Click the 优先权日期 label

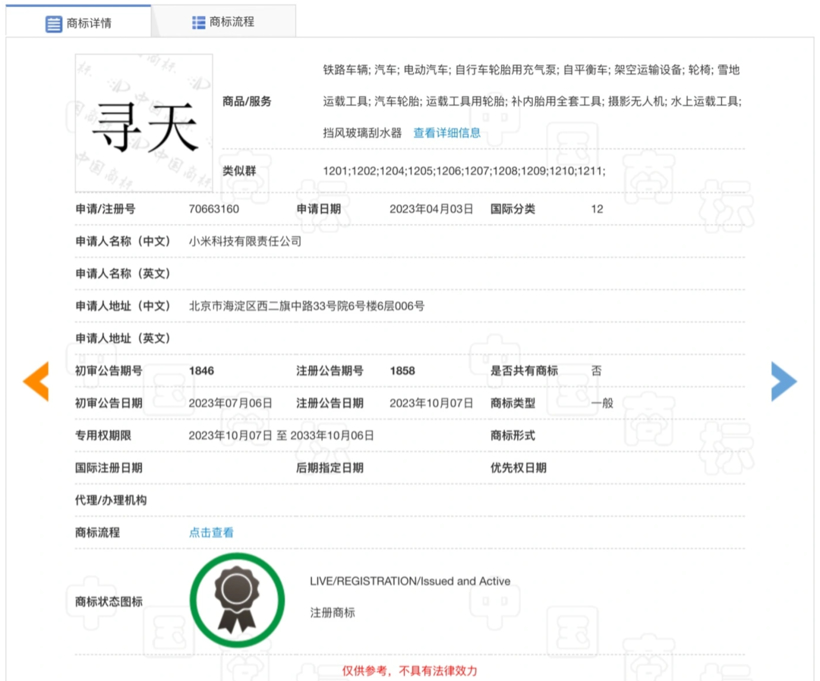(x=518, y=468)
